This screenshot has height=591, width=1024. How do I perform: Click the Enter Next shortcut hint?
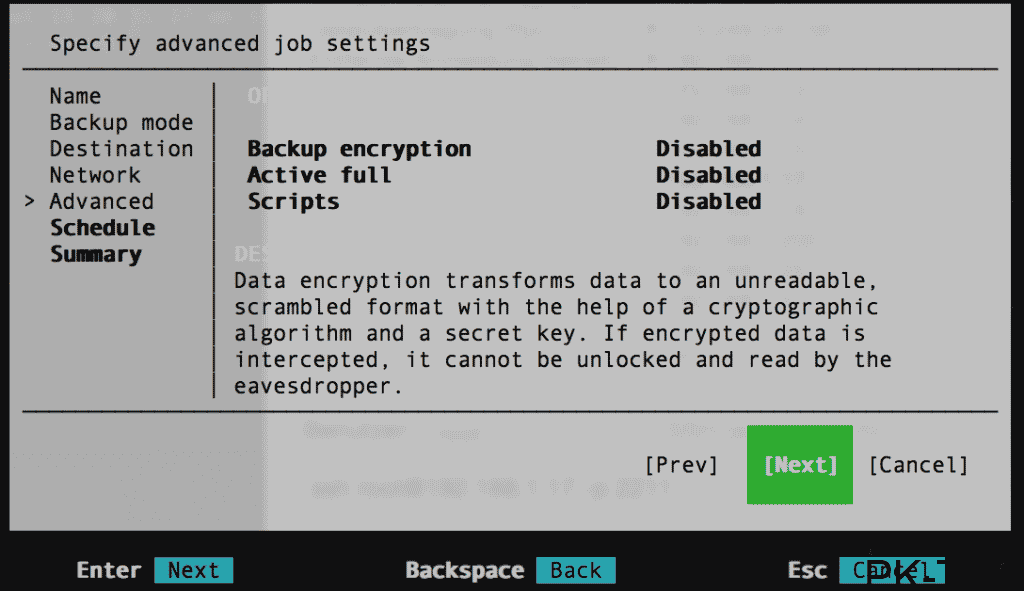point(193,570)
